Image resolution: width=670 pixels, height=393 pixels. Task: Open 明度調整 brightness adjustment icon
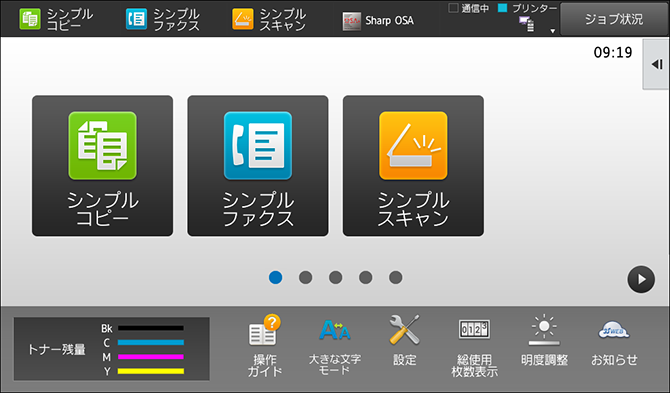(544, 340)
